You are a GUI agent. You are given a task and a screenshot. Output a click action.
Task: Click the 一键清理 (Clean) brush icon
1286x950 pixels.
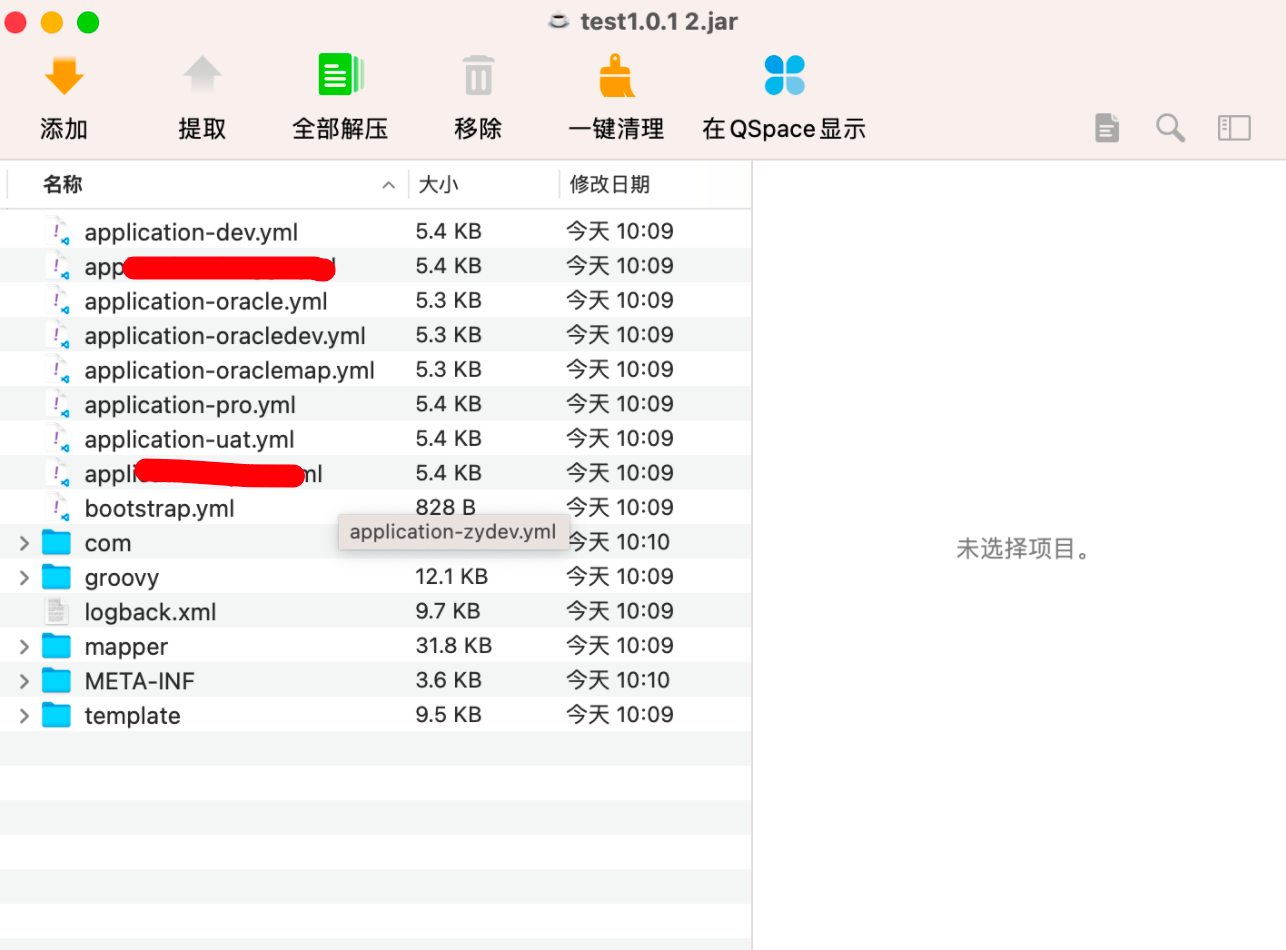(616, 74)
